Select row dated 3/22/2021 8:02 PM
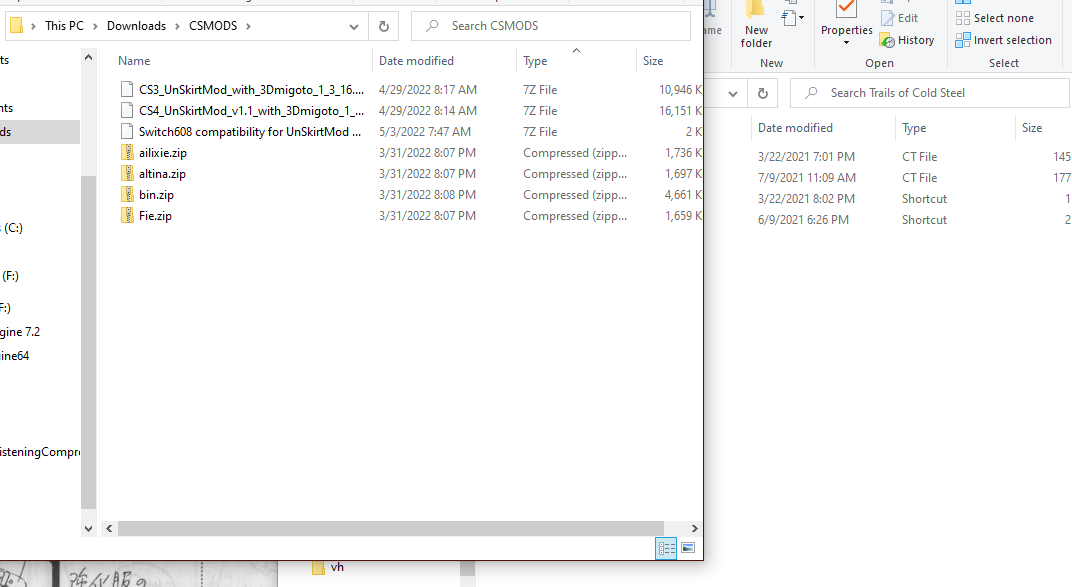This screenshot has height=587, width=1072. click(911, 199)
